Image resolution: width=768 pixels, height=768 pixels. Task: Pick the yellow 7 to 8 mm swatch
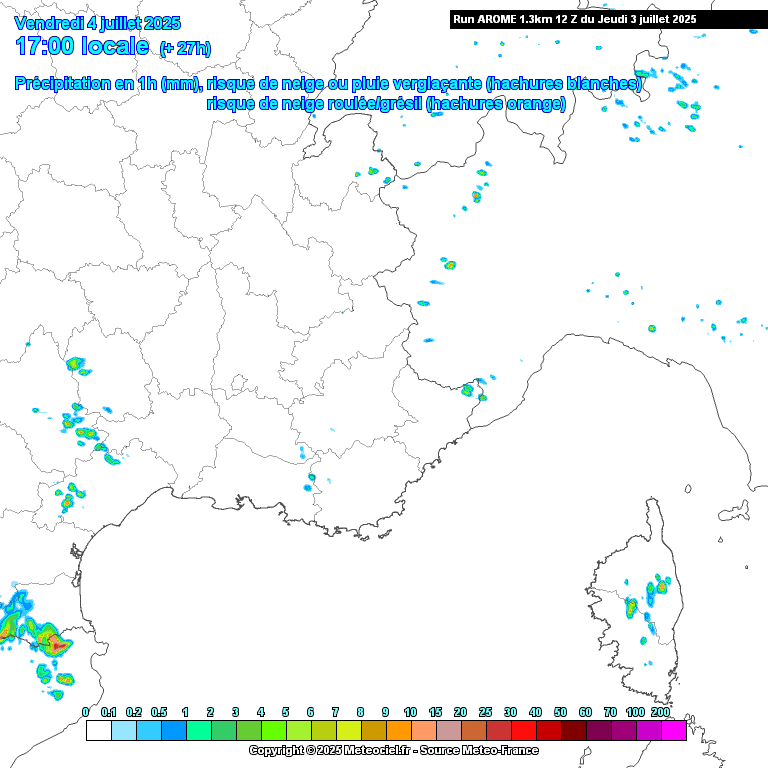click(x=349, y=730)
